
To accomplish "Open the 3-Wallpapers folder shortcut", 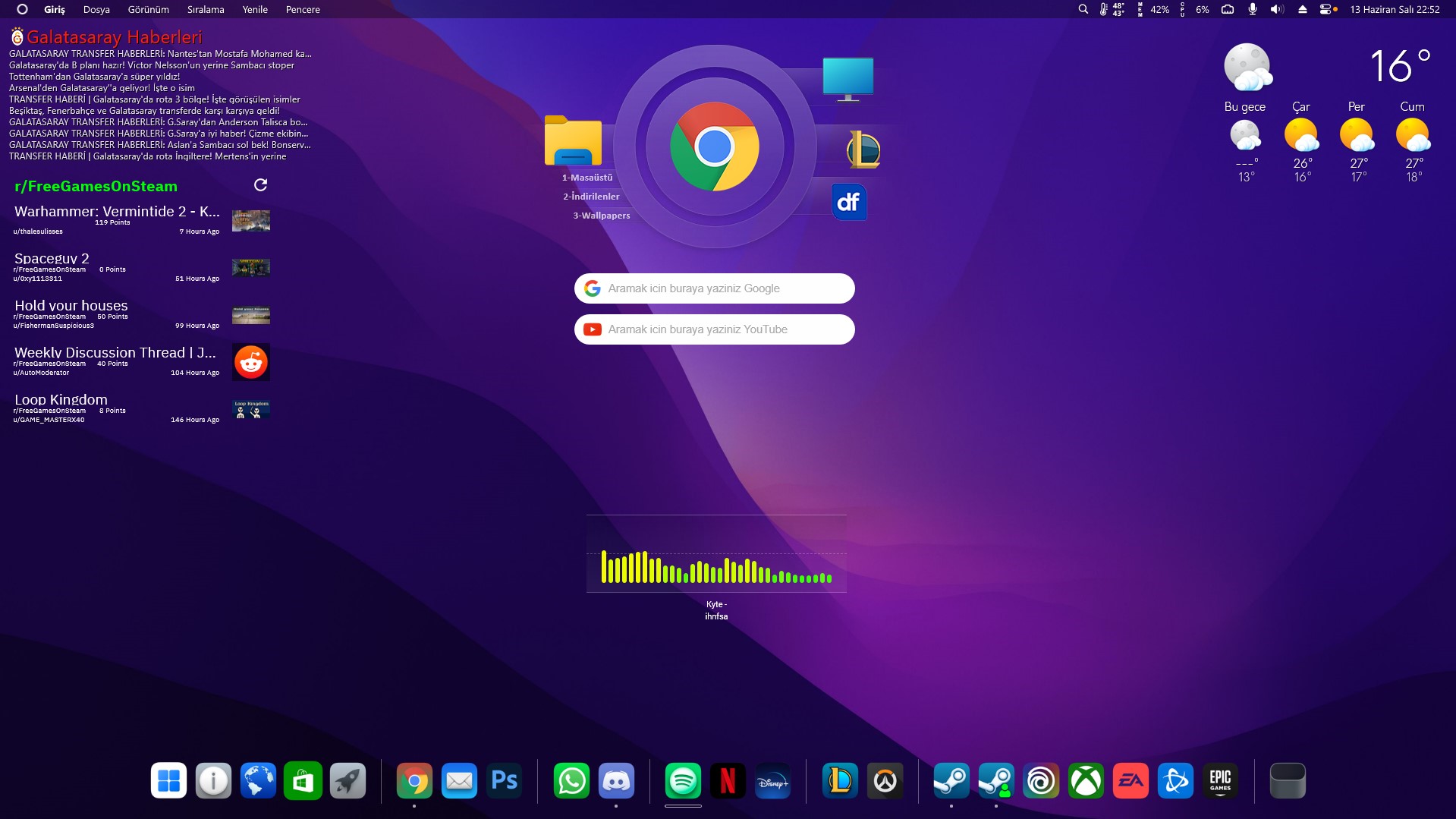I will [x=601, y=216].
